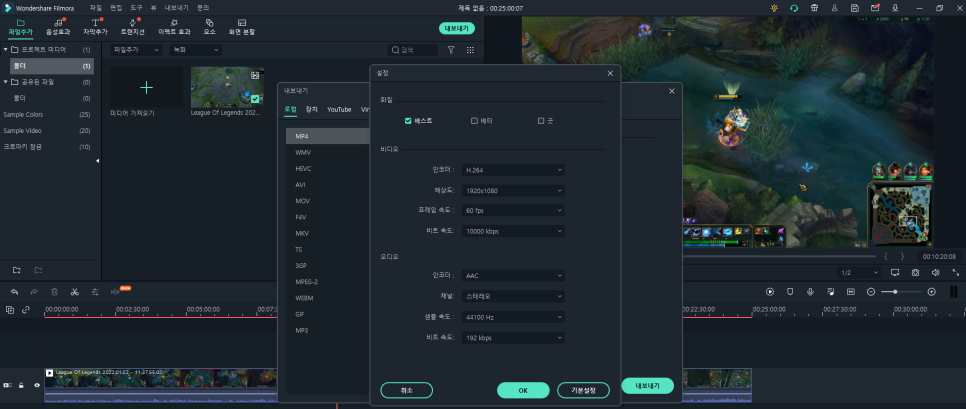Open 채널 스테레오 dropdown

513,296
